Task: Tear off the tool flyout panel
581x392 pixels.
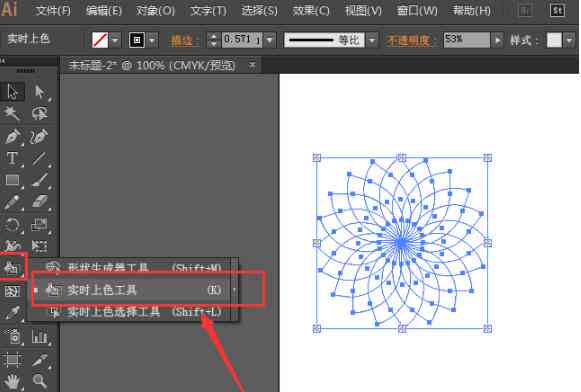Action: (235, 289)
